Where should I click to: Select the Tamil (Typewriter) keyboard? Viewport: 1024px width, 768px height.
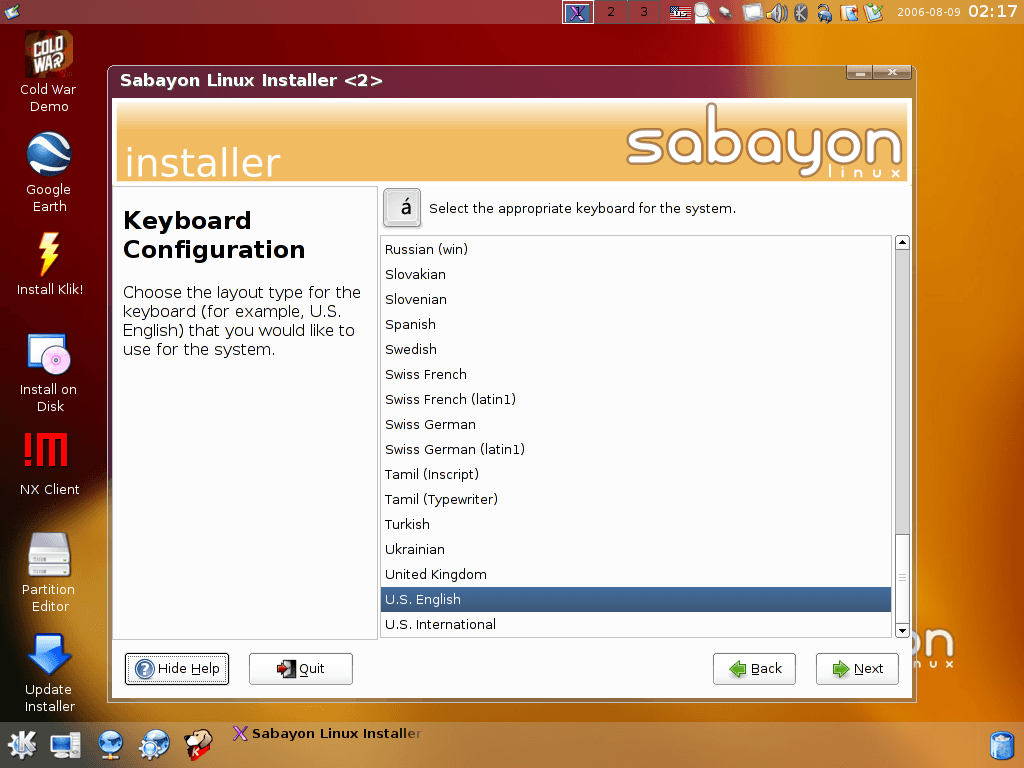coord(635,500)
